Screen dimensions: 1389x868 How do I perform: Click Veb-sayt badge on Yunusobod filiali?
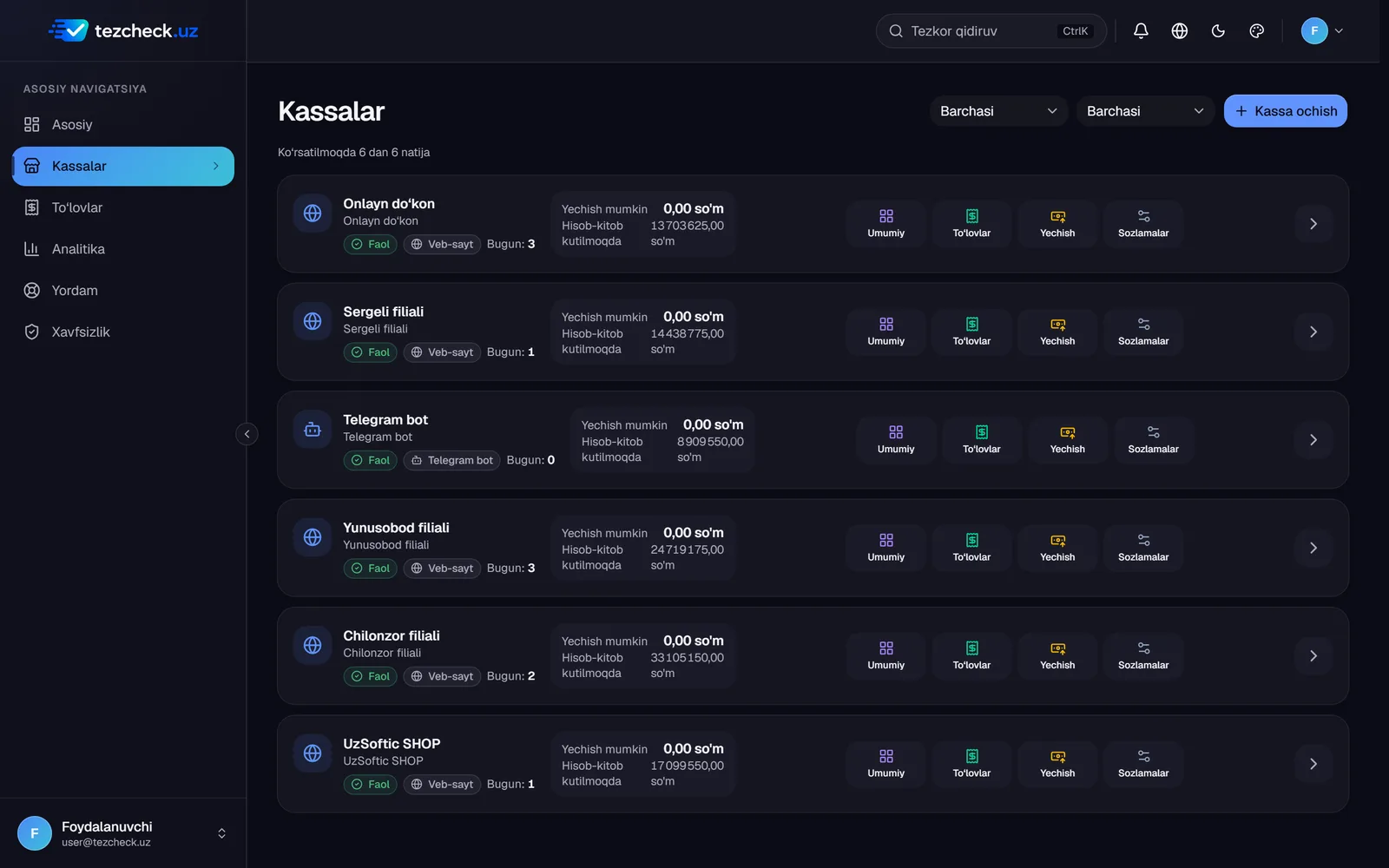click(x=442, y=569)
